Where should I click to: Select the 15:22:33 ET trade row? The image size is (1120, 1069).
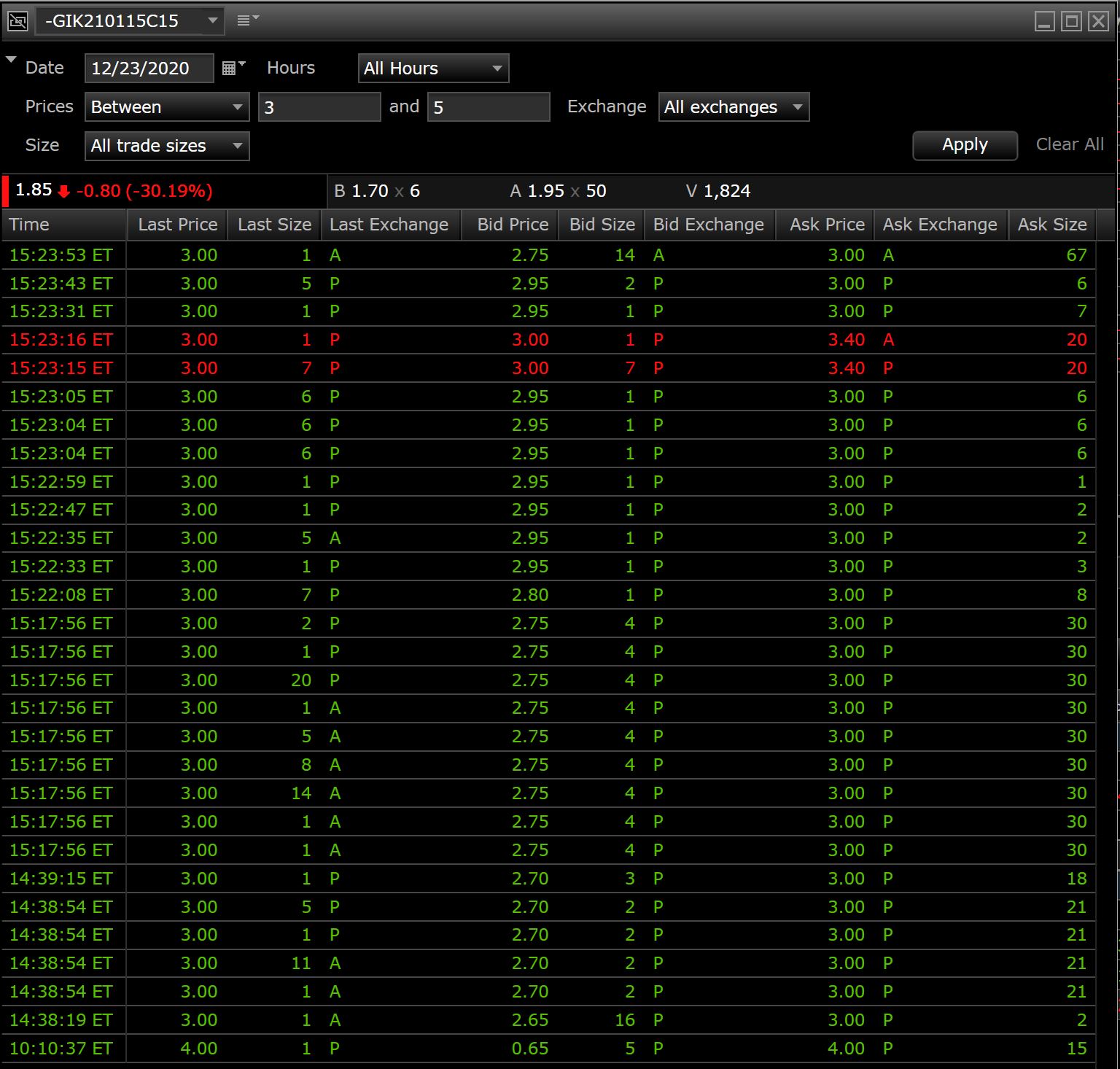point(548,567)
